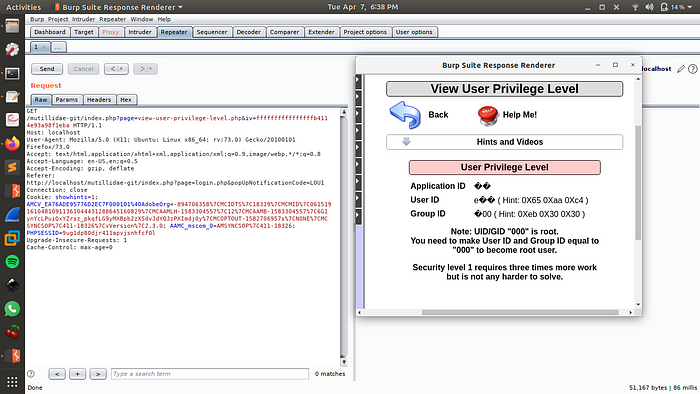Expand the Hints and Videos section
This screenshot has height=394, width=700.
(504, 142)
